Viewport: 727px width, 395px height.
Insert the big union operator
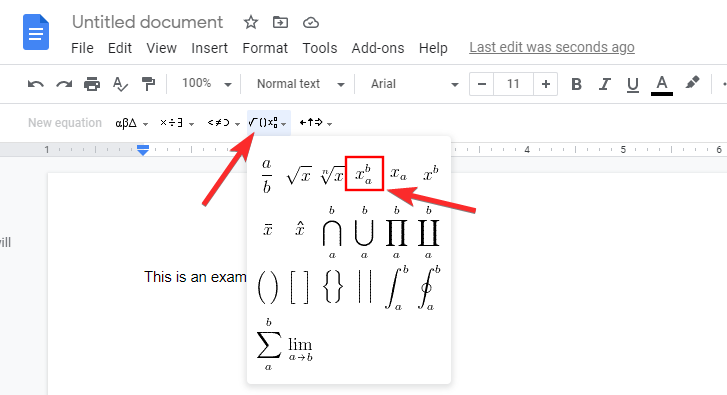tap(364, 232)
